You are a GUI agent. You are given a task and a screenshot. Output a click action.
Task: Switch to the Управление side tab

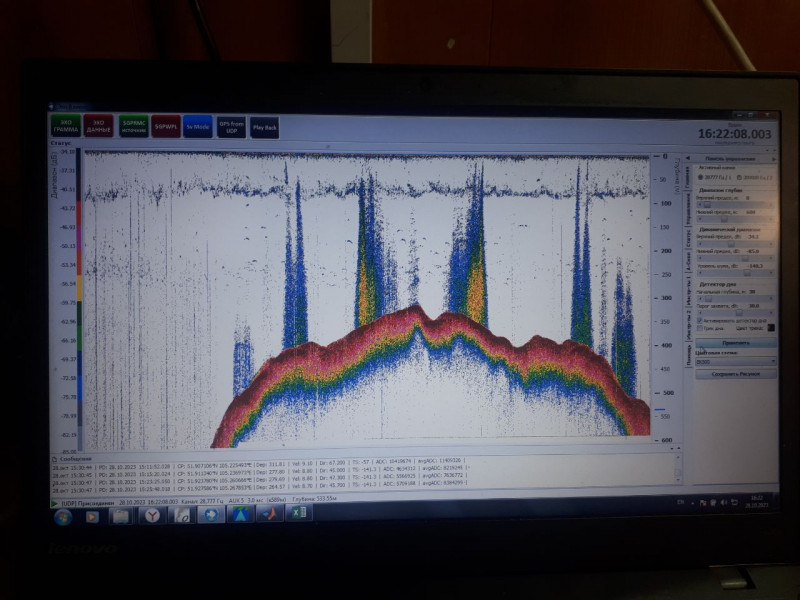(689, 205)
